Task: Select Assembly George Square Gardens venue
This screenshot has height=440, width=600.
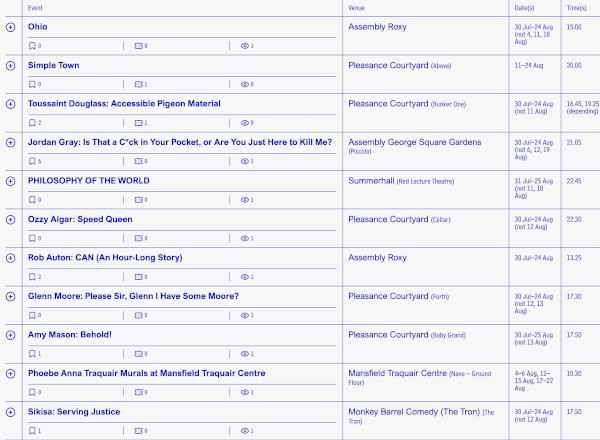Action: coord(415,142)
